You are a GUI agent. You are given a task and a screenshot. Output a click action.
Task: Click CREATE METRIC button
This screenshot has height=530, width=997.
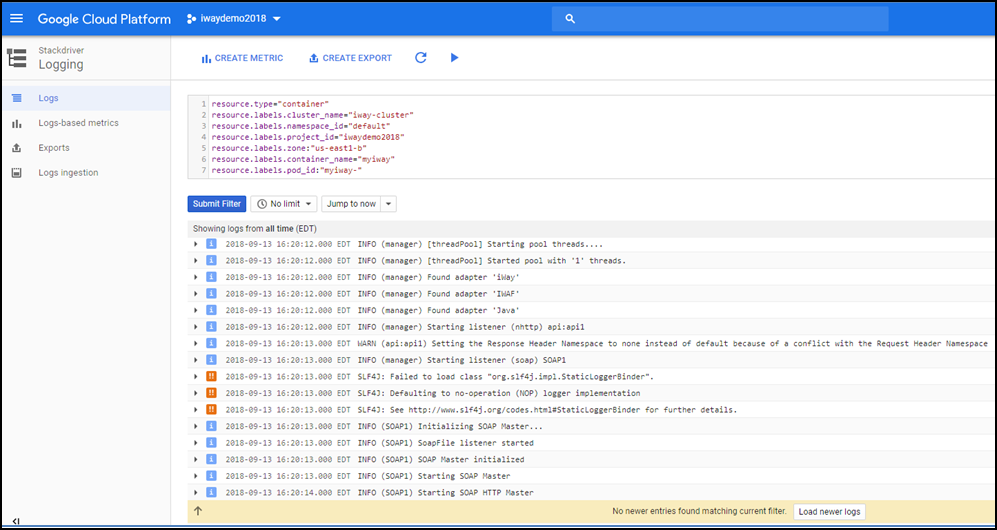[x=242, y=58]
